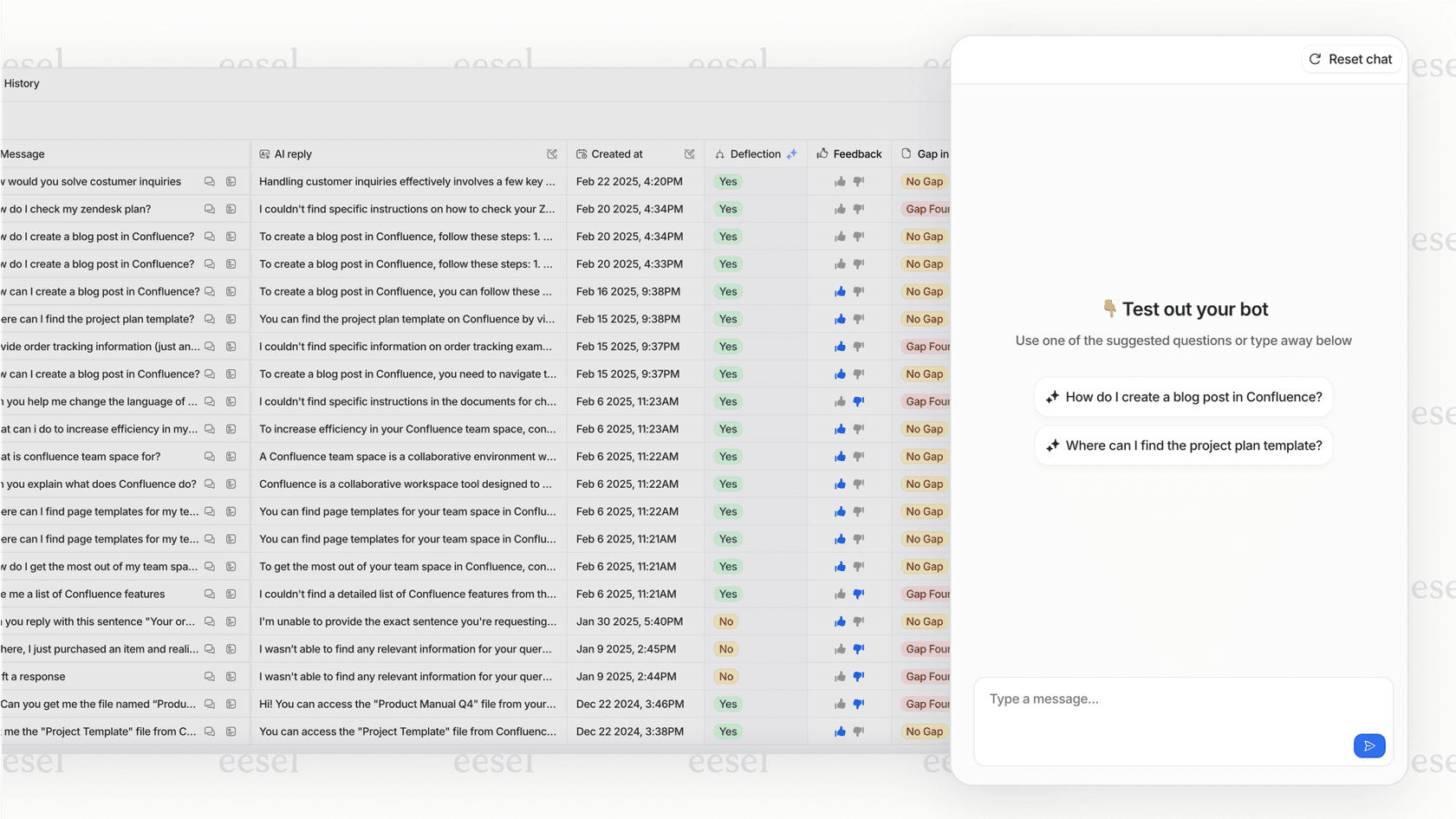Viewport: 1456px width, 819px height.
Task: Switch to the History tab
Action: click(x=21, y=83)
